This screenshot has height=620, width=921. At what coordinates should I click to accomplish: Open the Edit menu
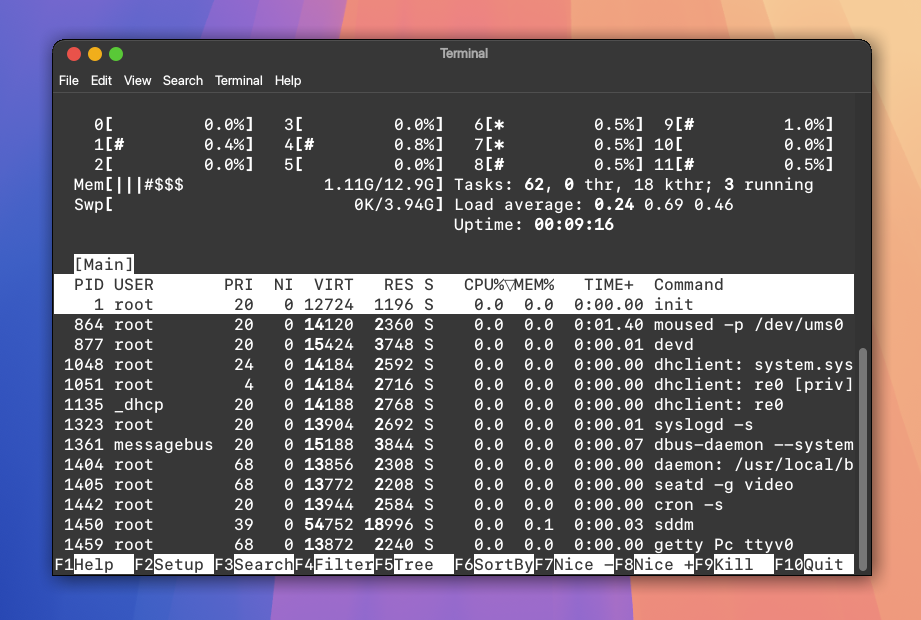pos(101,80)
